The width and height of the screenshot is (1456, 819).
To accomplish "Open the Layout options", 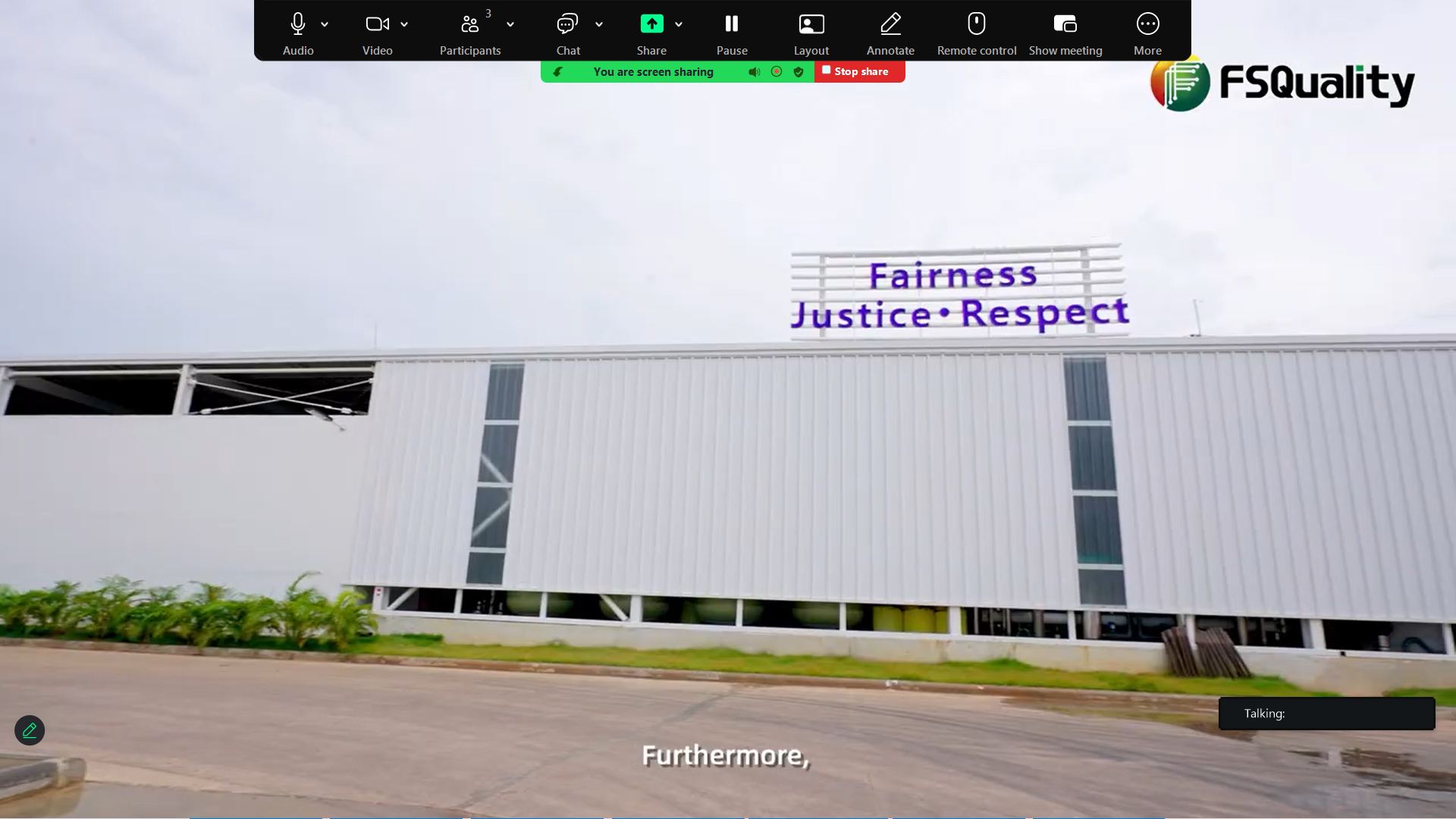I will [811, 24].
